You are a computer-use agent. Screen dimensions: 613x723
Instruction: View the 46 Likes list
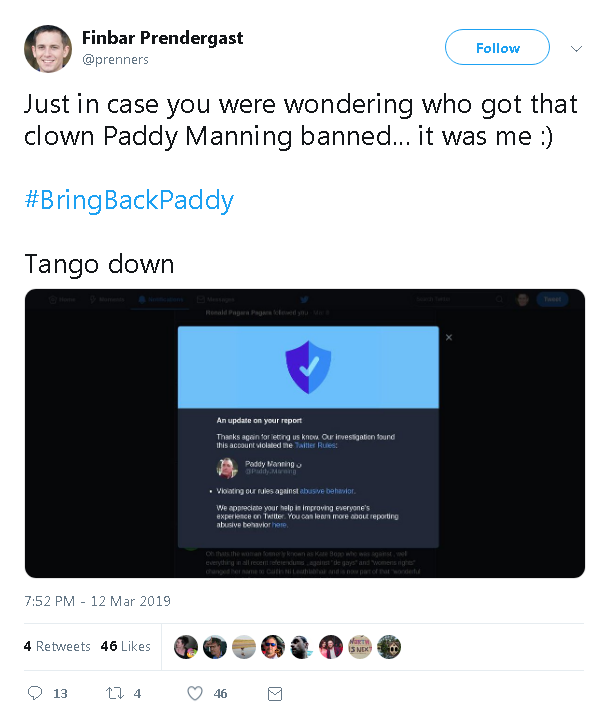pos(125,647)
